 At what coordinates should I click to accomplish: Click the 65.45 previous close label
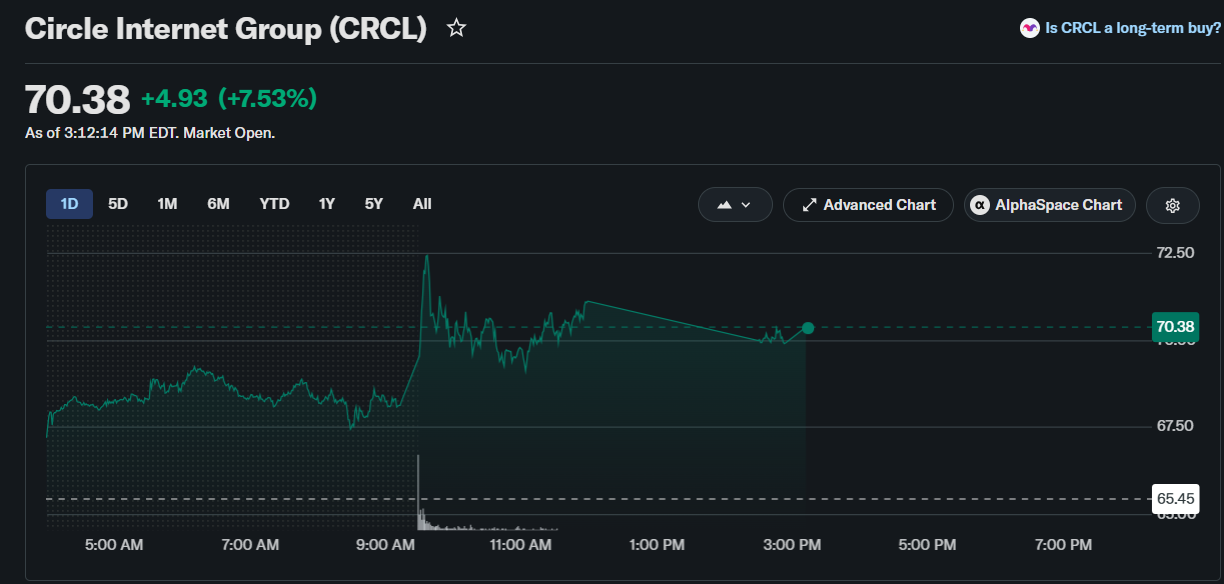(1175, 498)
